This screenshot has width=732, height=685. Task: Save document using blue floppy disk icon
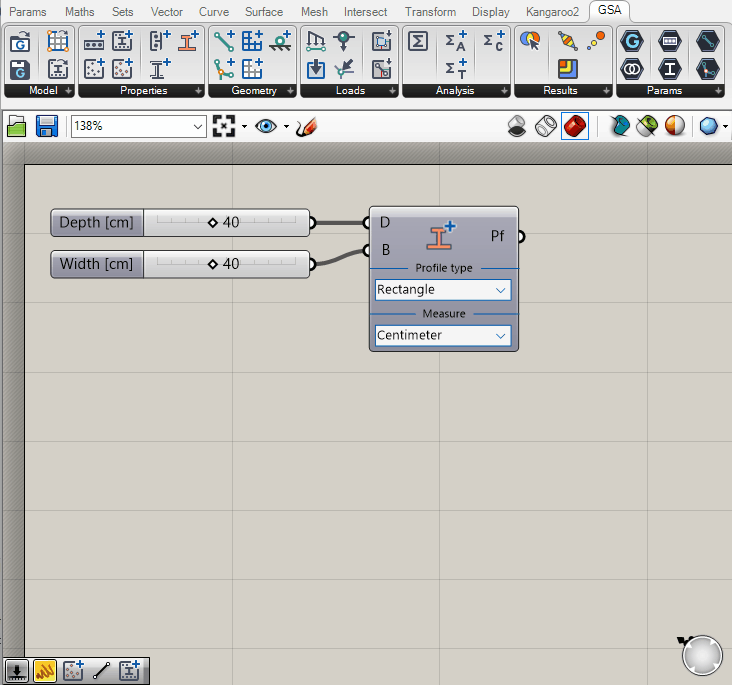46,127
